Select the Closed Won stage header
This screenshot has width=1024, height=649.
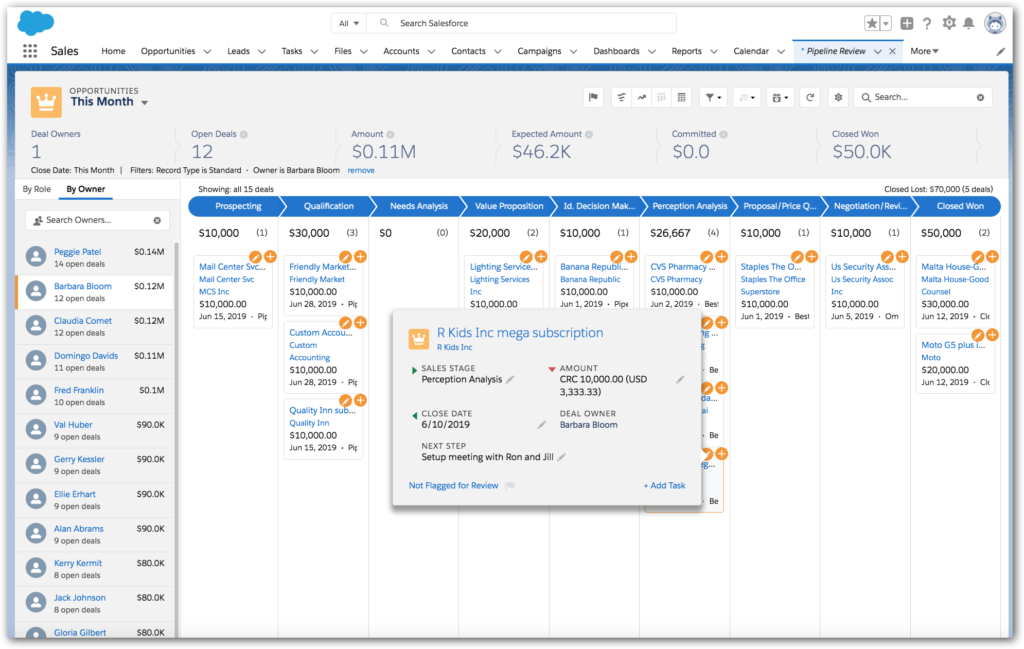pyautogui.click(x=959, y=206)
